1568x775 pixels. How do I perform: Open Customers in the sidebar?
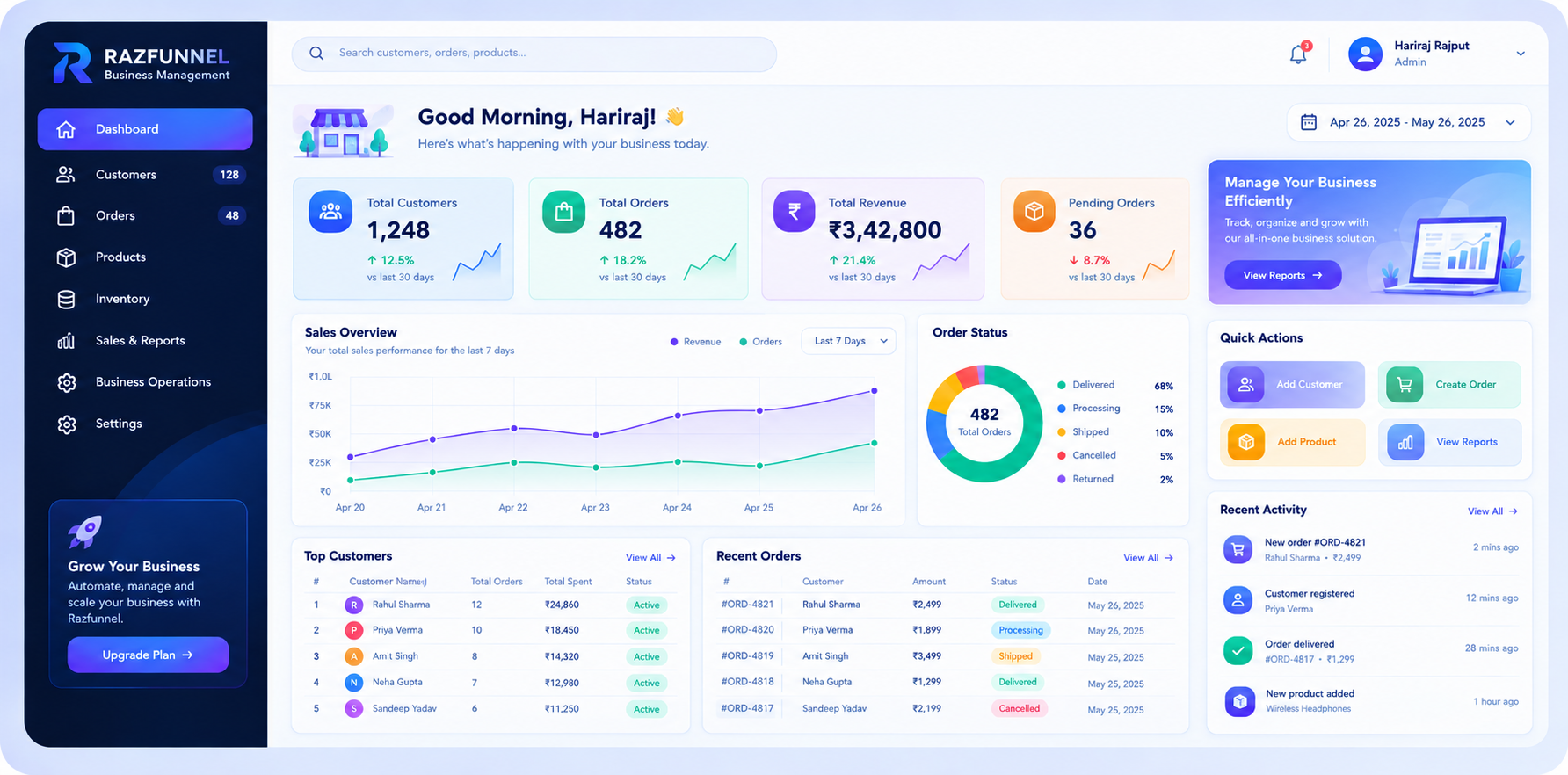coord(145,175)
